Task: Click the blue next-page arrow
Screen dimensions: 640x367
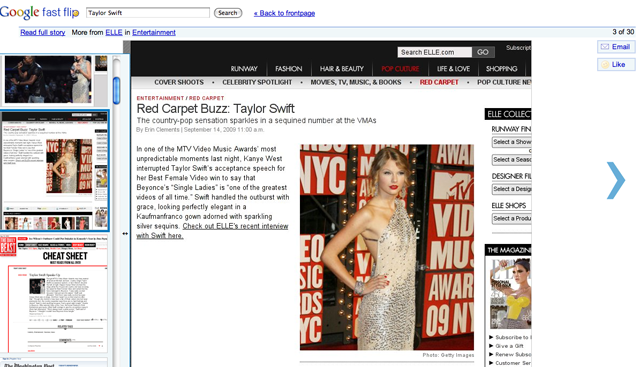Action: [616, 180]
